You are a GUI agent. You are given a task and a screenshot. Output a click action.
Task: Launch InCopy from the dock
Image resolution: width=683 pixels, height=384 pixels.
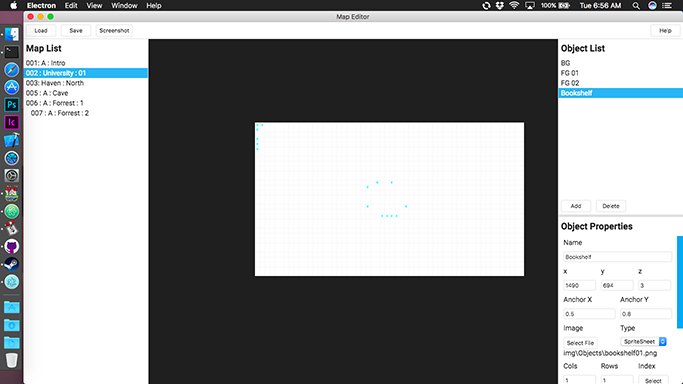click(12, 122)
